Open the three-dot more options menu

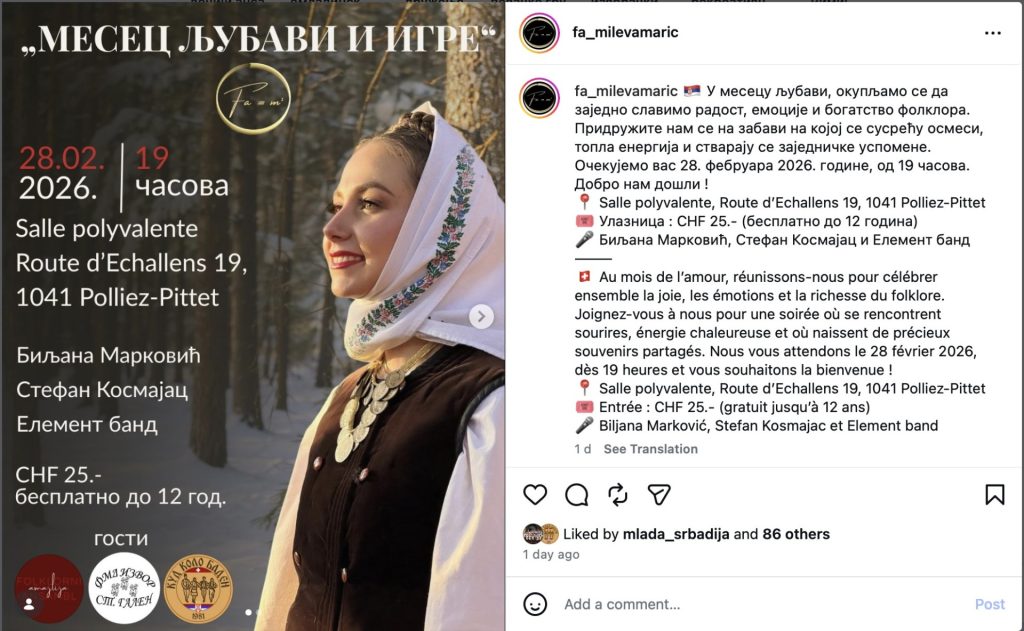[x=993, y=33]
